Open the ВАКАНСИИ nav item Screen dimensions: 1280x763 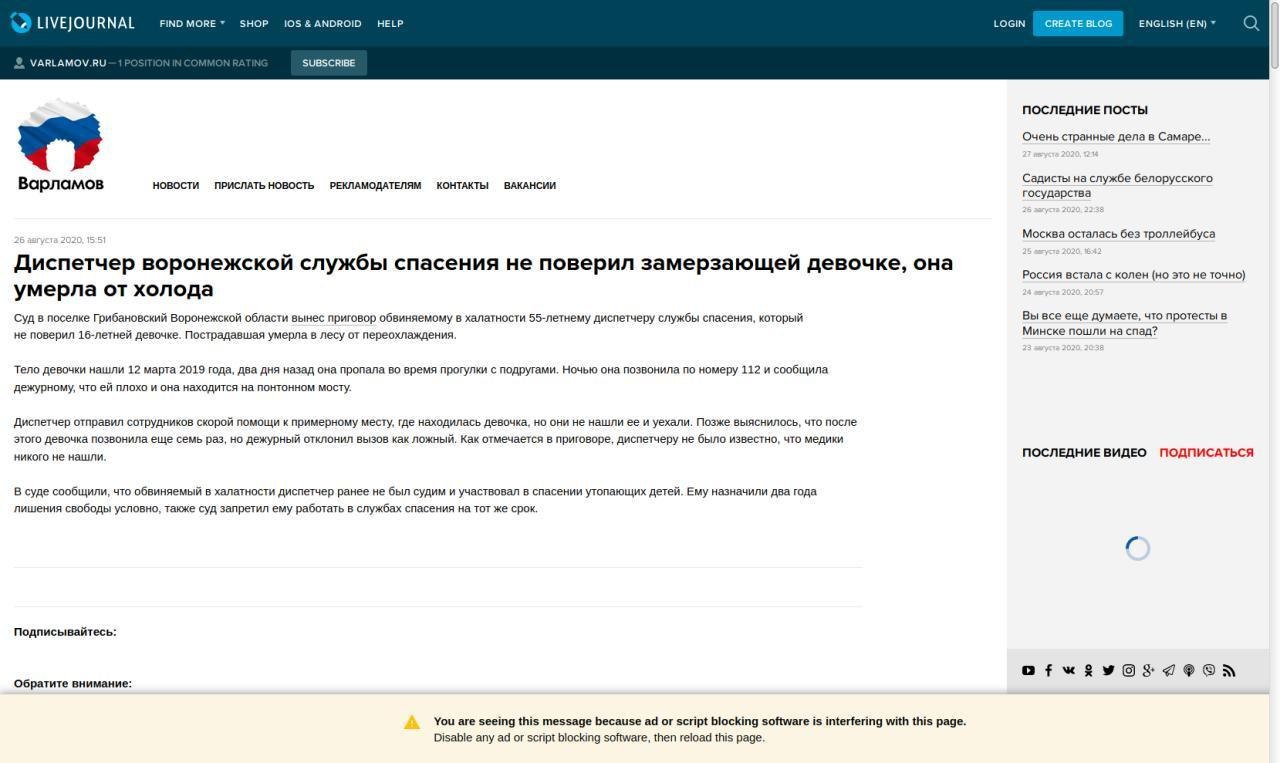point(530,185)
